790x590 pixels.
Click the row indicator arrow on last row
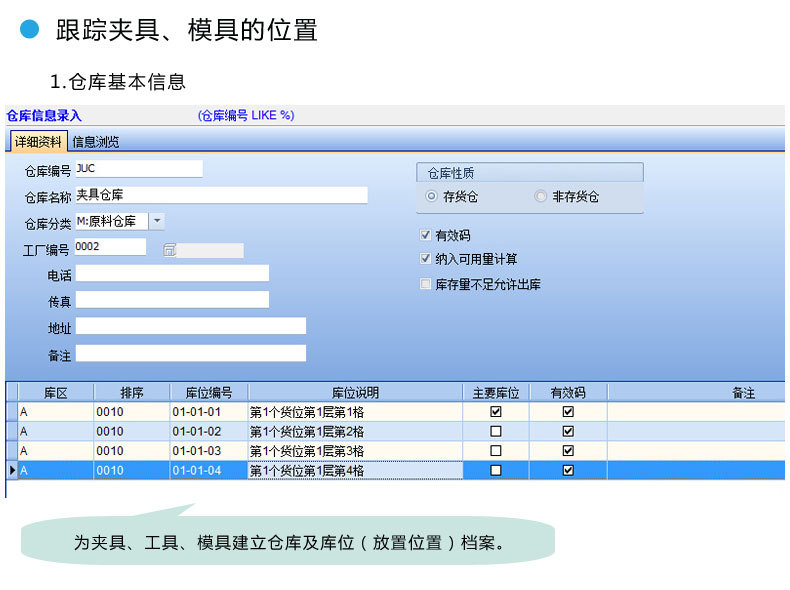point(11,471)
